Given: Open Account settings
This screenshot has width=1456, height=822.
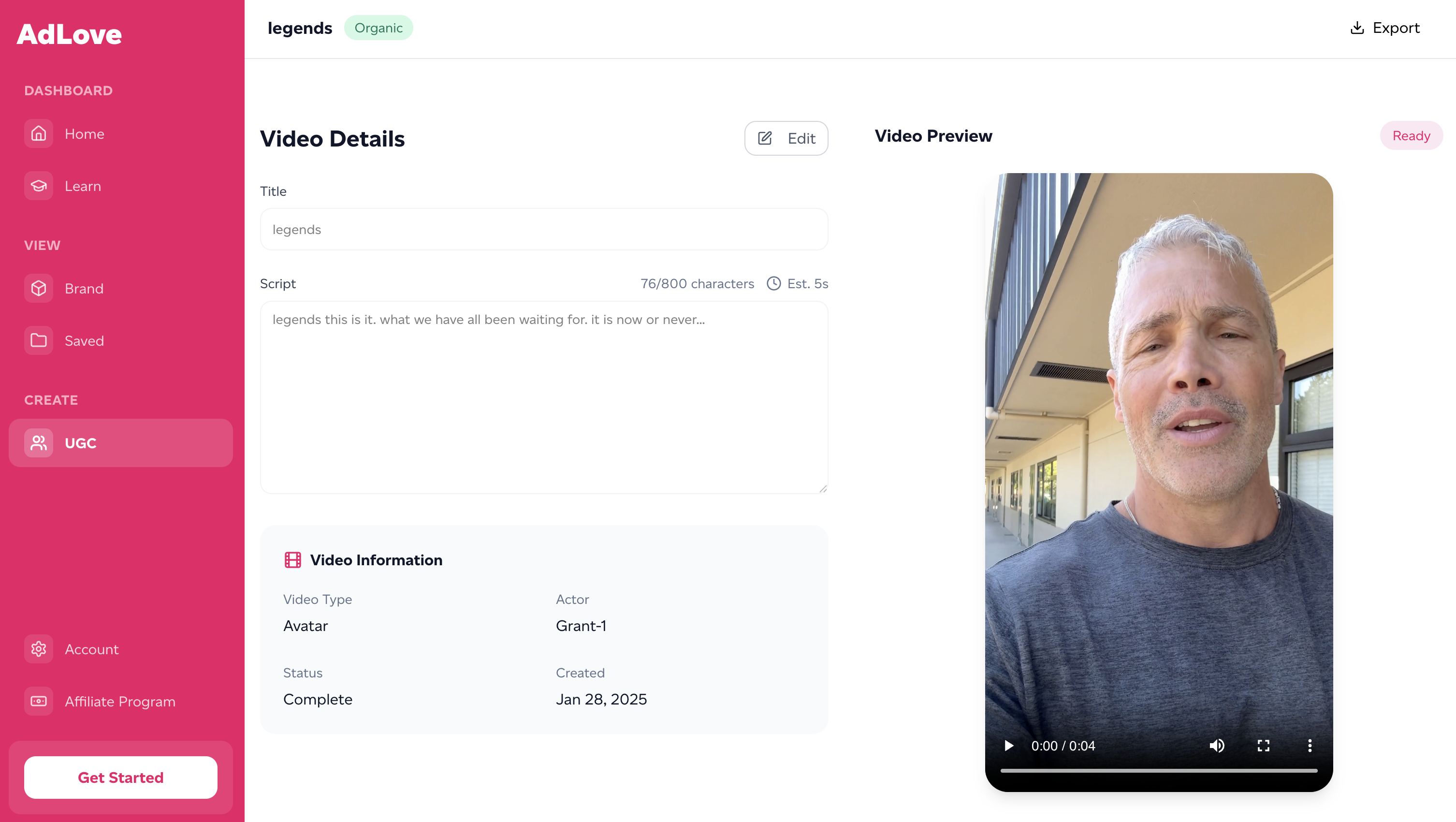Looking at the screenshot, I should point(120,649).
